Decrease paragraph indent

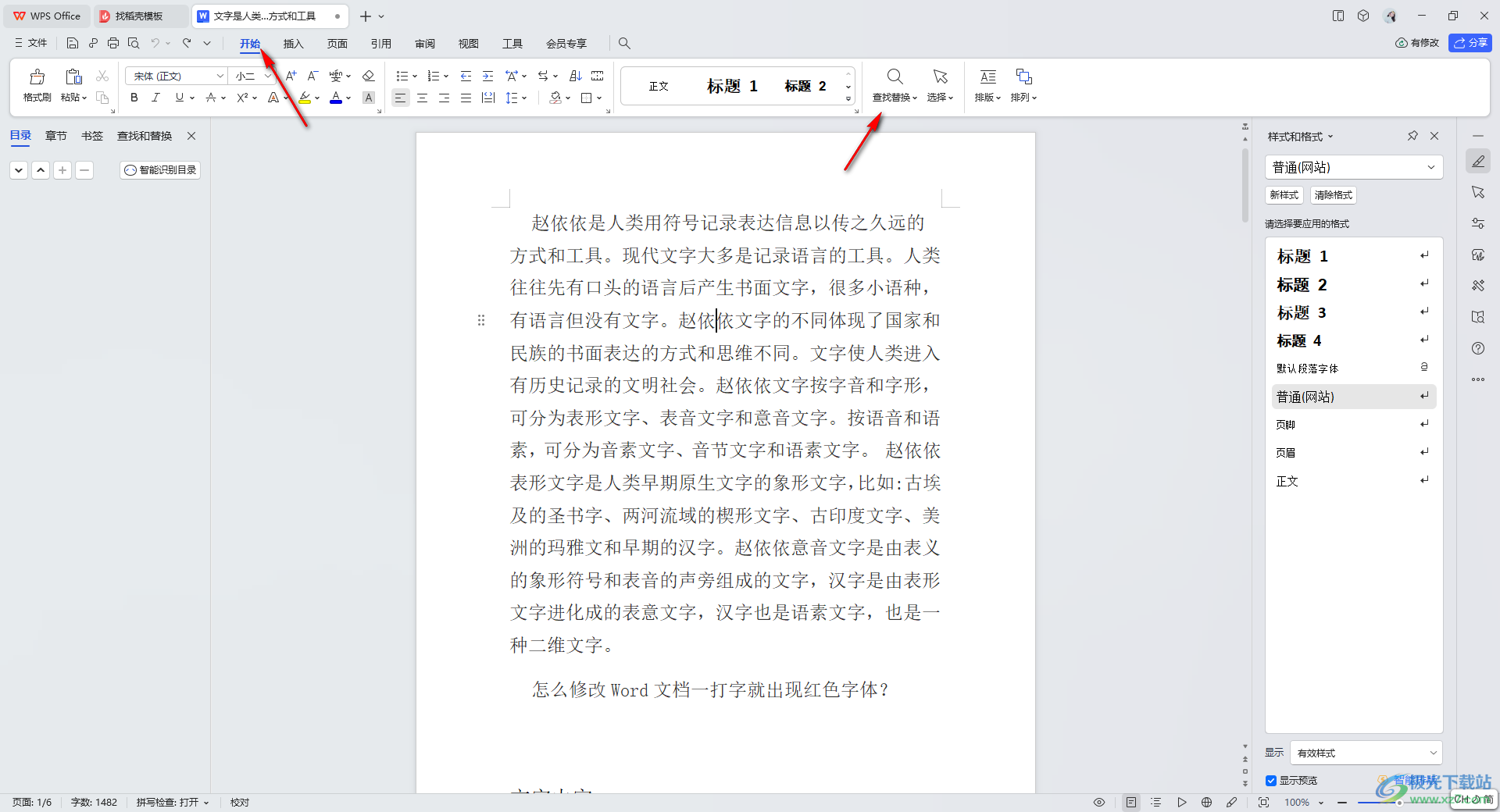click(x=466, y=76)
